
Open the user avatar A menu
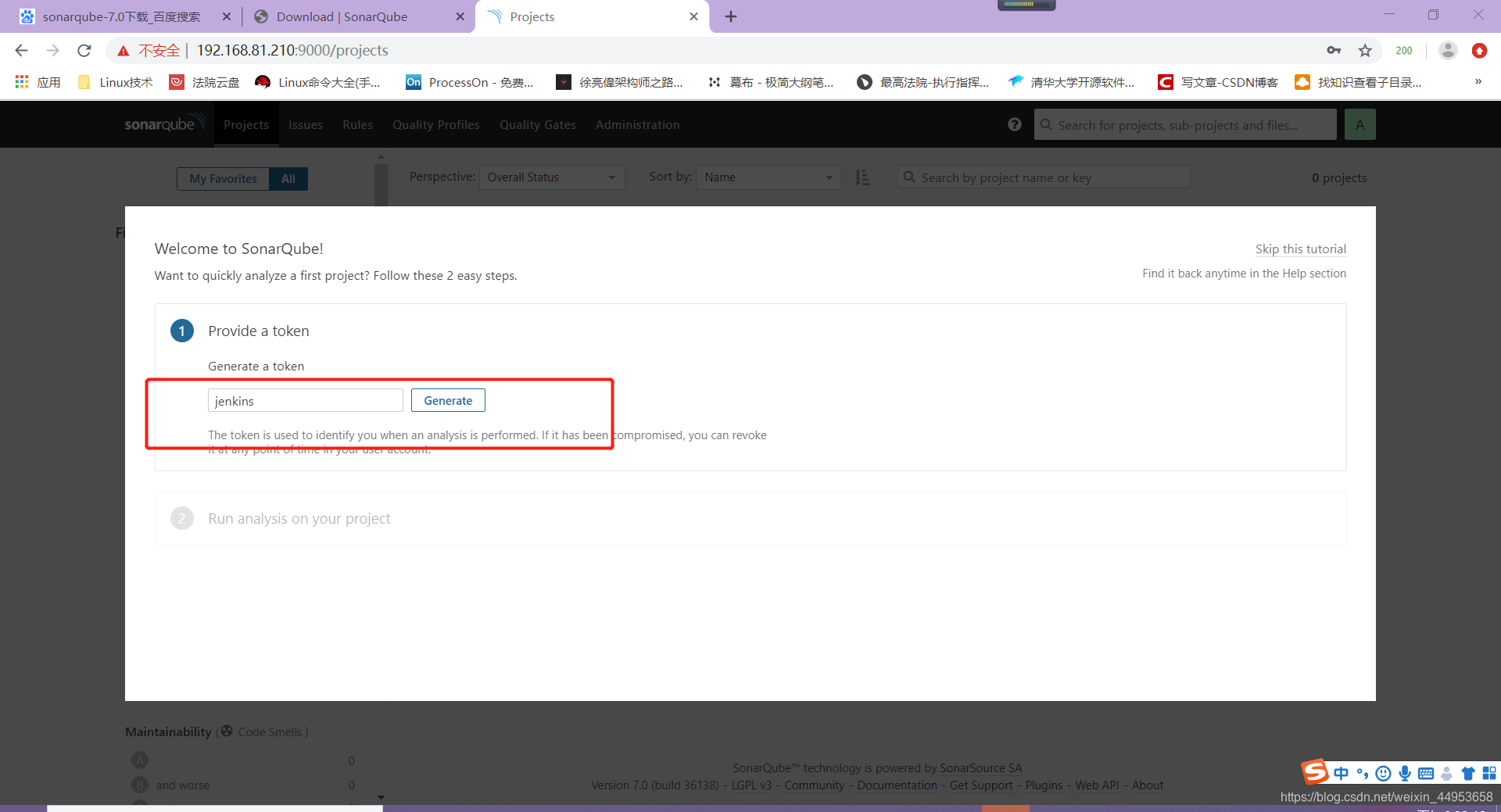pyautogui.click(x=1360, y=125)
